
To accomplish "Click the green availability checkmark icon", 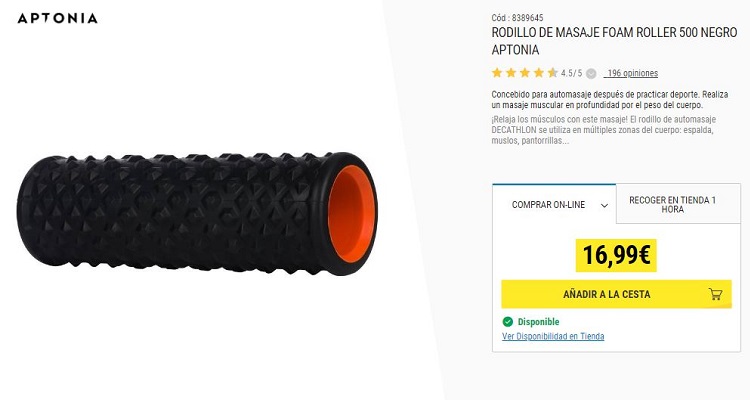I will (507, 322).
